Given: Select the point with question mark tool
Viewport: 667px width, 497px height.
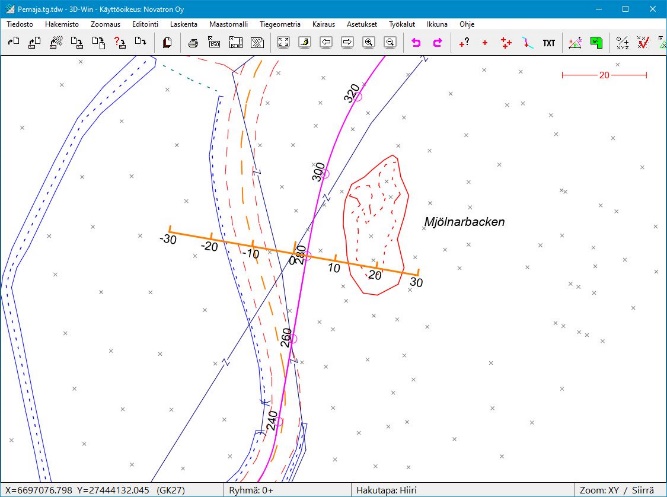Looking at the screenshot, I should [463, 43].
